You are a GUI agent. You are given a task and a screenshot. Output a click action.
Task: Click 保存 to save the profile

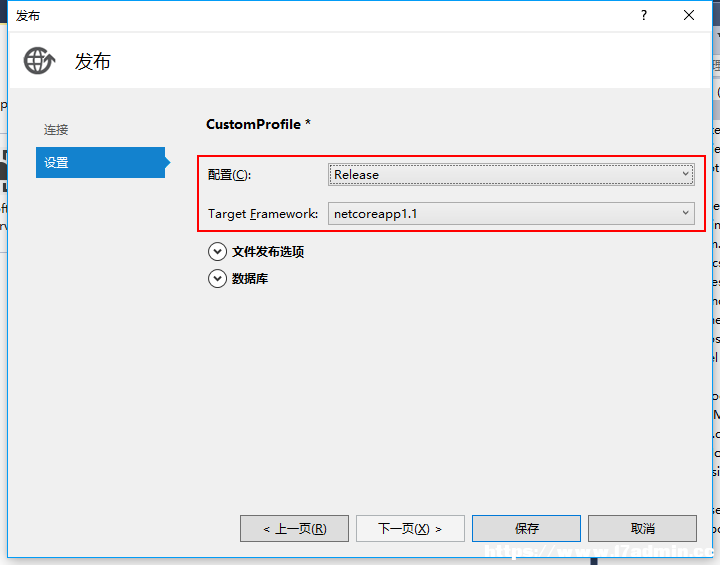click(526, 529)
